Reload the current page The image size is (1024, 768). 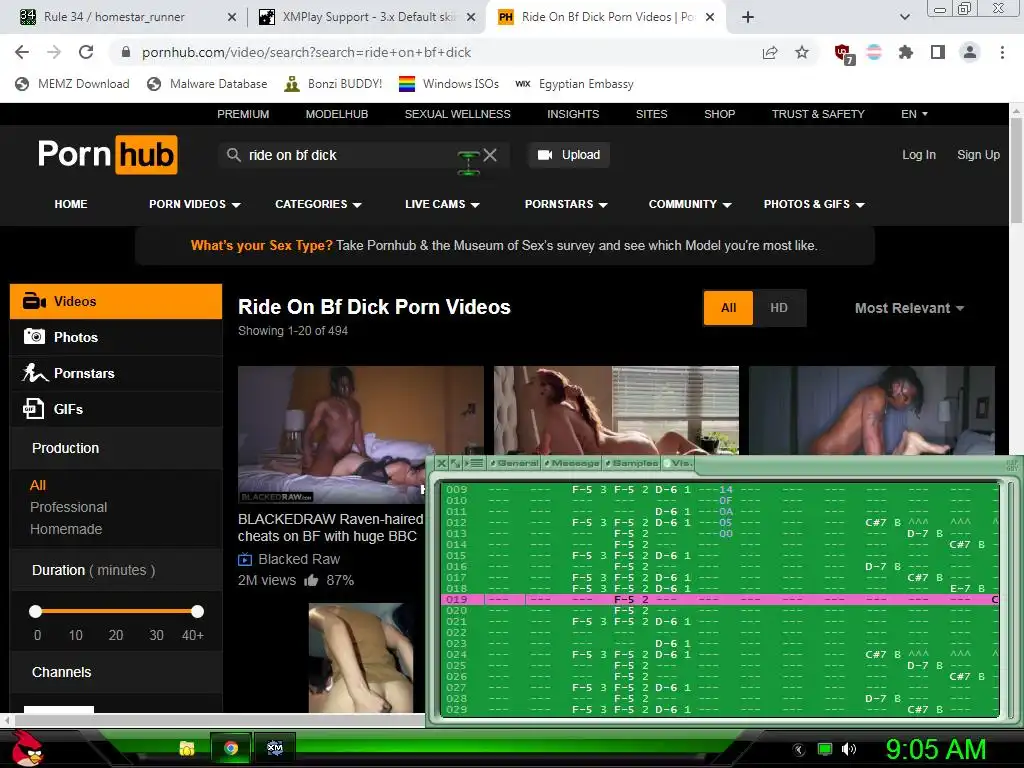coord(86,52)
